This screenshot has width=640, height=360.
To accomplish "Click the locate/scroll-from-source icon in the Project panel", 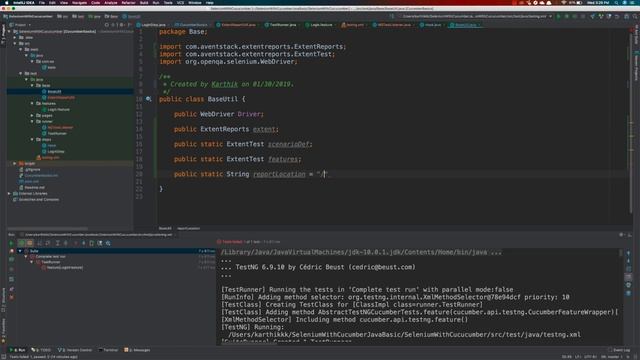I will 107,25.
